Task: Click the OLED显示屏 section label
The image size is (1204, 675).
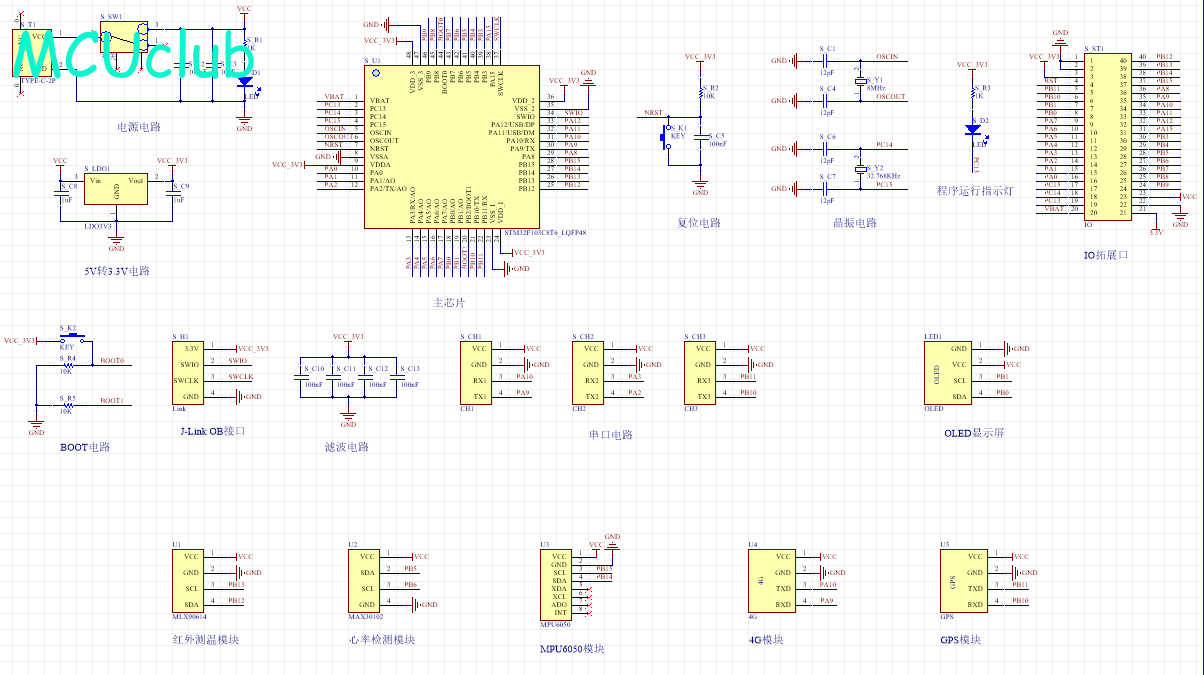Action: click(974, 433)
